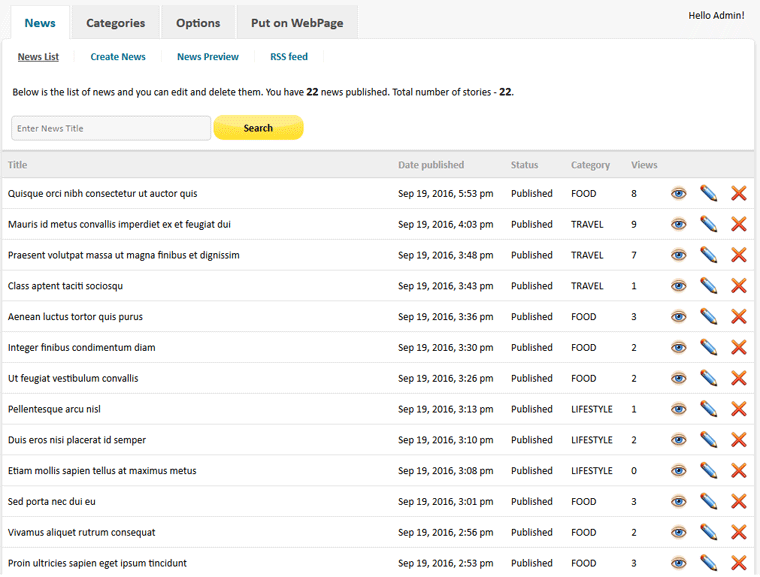Click the 'Hello Admin!' greeting text
The height and width of the screenshot is (577, 760).
pos(716,16)
